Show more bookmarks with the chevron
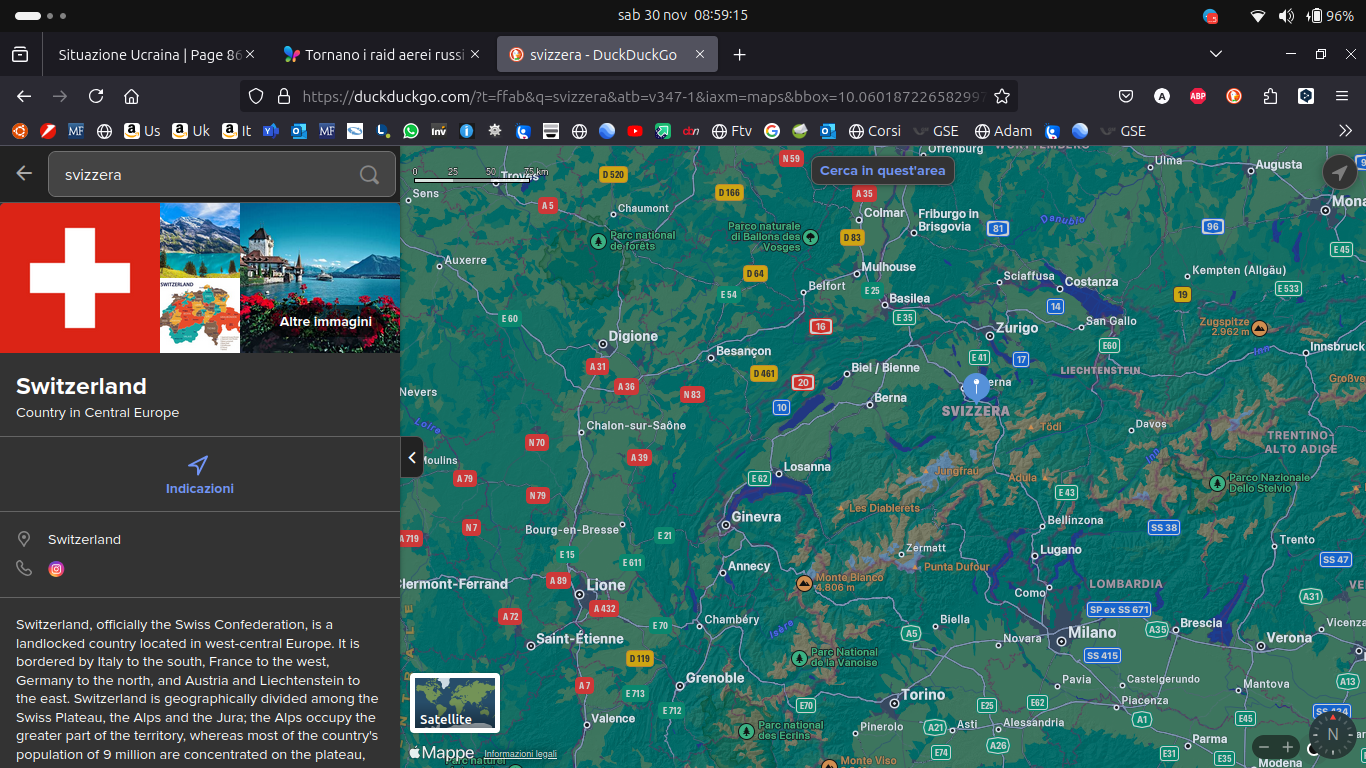1366x768 pixels. coord(1345,131)
